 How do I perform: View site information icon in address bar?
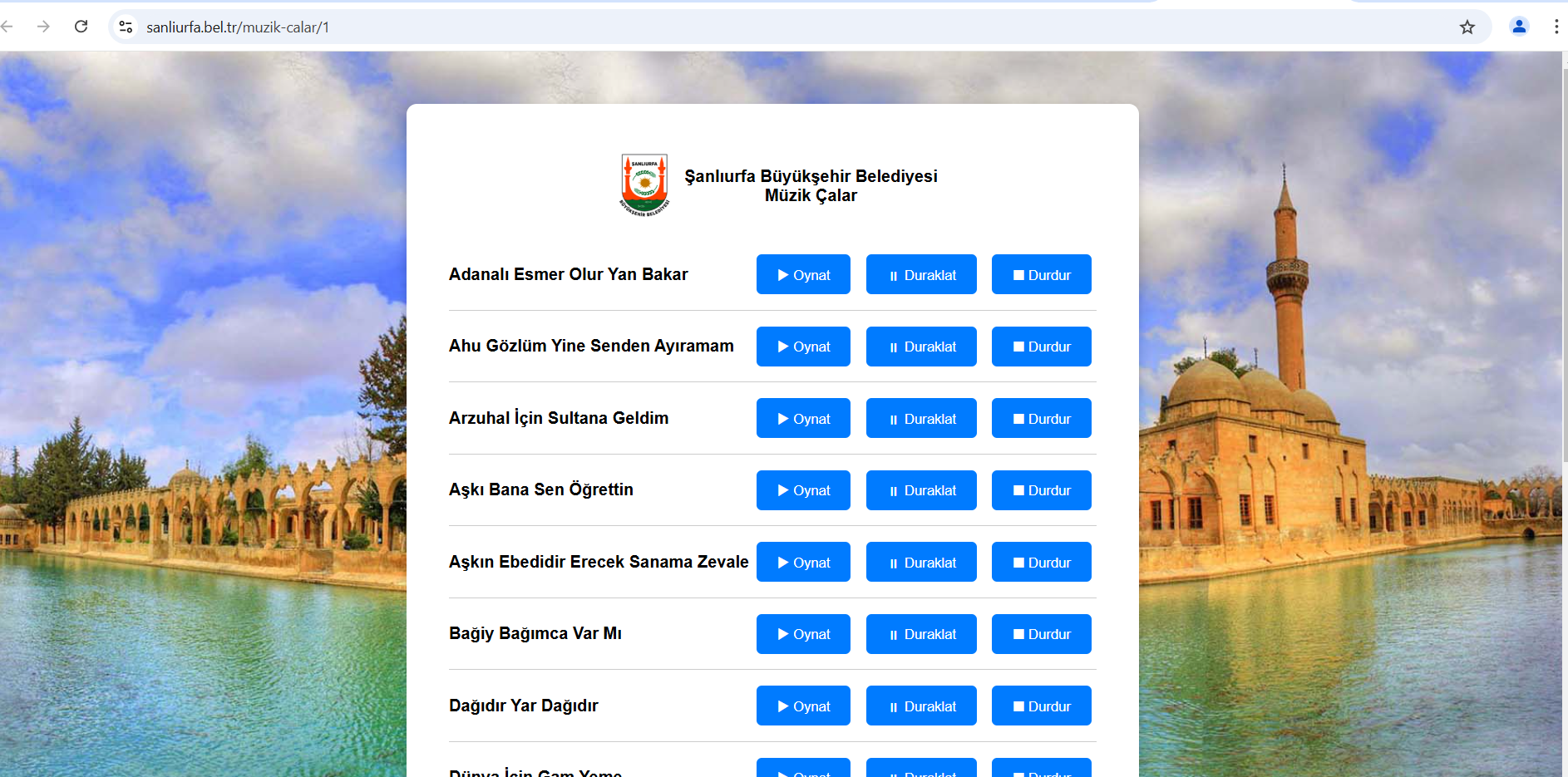pos(126,27)
